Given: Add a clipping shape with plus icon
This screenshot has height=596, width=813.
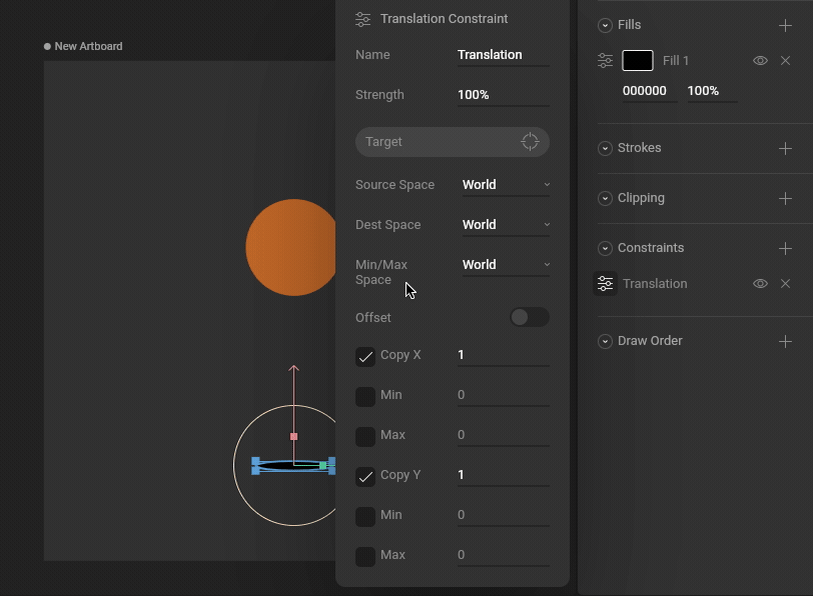Looking at the screenshot, I should (x=785, y=198).
